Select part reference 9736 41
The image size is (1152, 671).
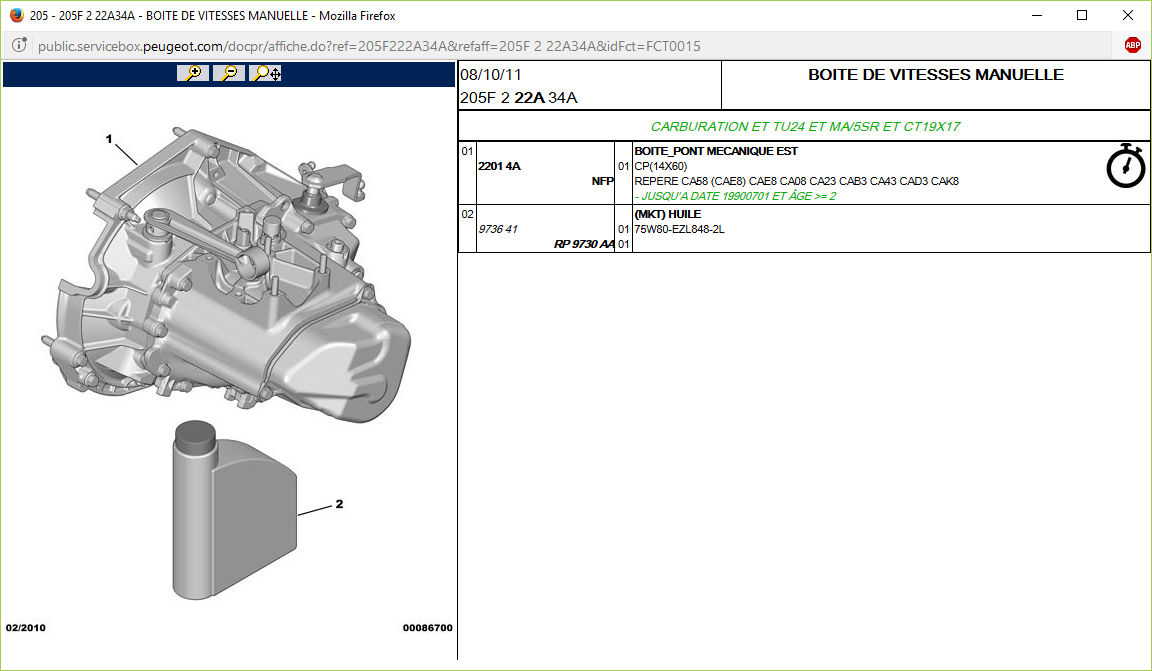[x=498, y=229]
